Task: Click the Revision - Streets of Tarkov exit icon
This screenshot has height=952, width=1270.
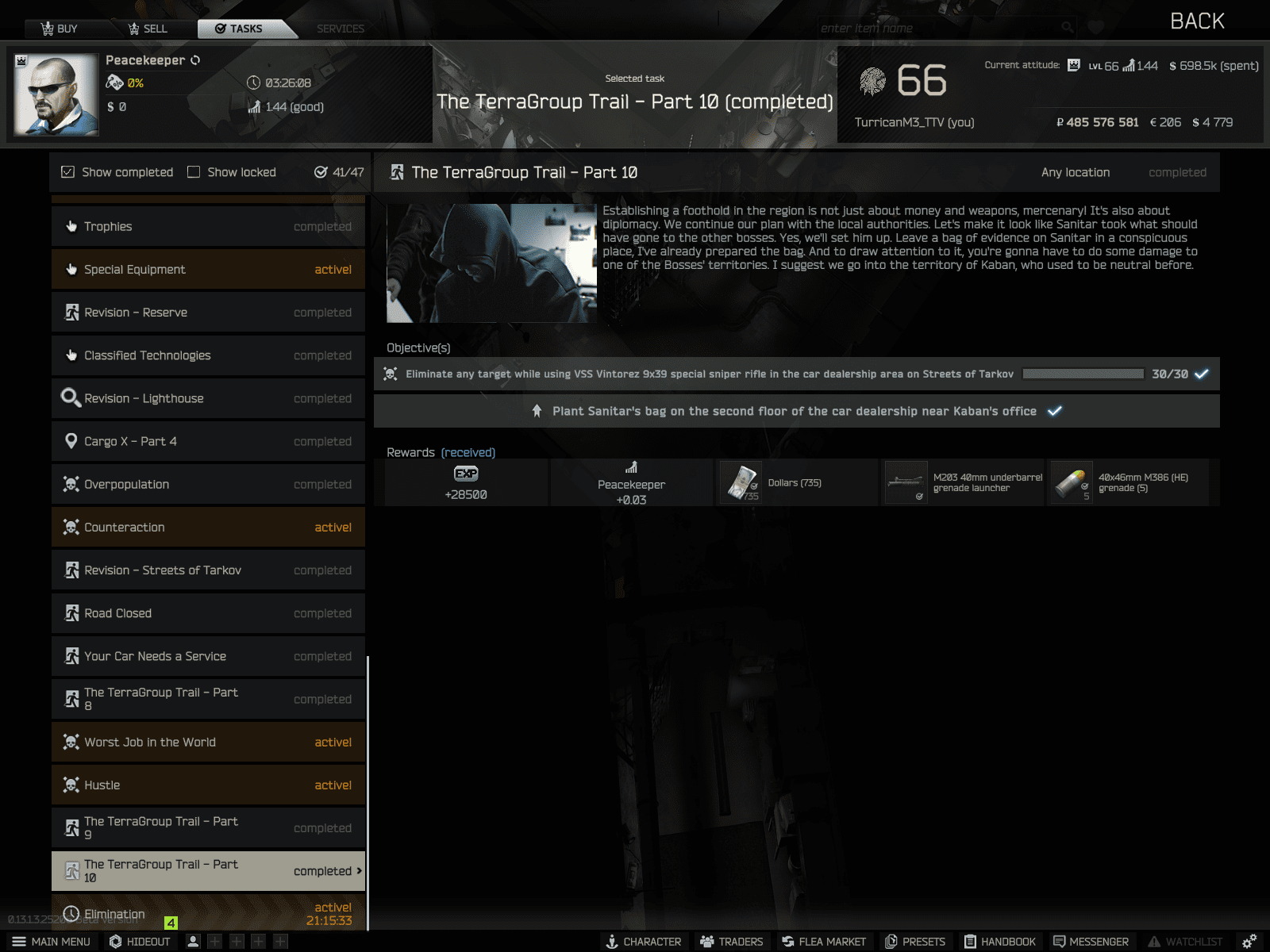Action: coord(71,570)
